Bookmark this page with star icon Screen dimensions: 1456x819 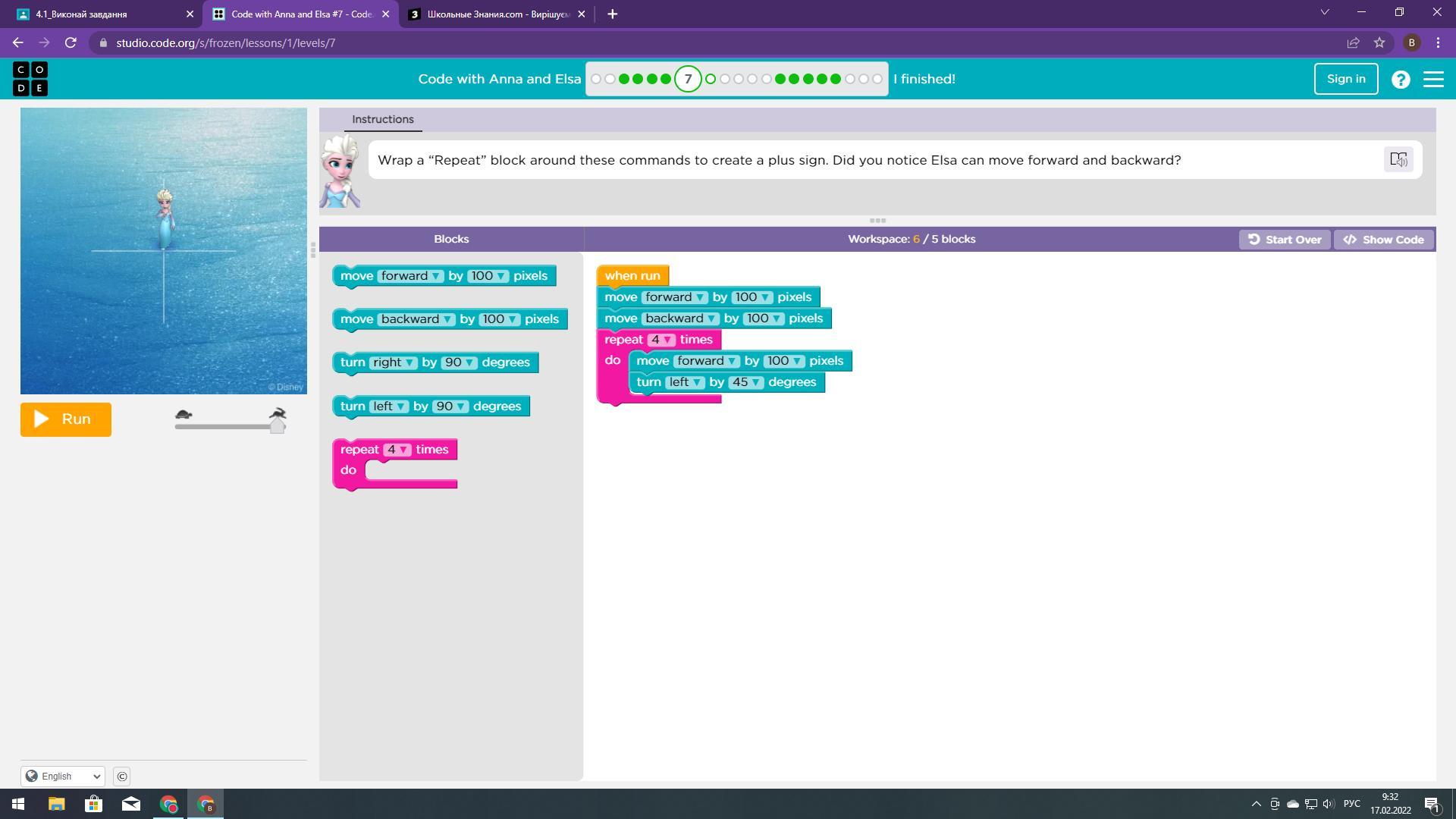click(1379, 43)
